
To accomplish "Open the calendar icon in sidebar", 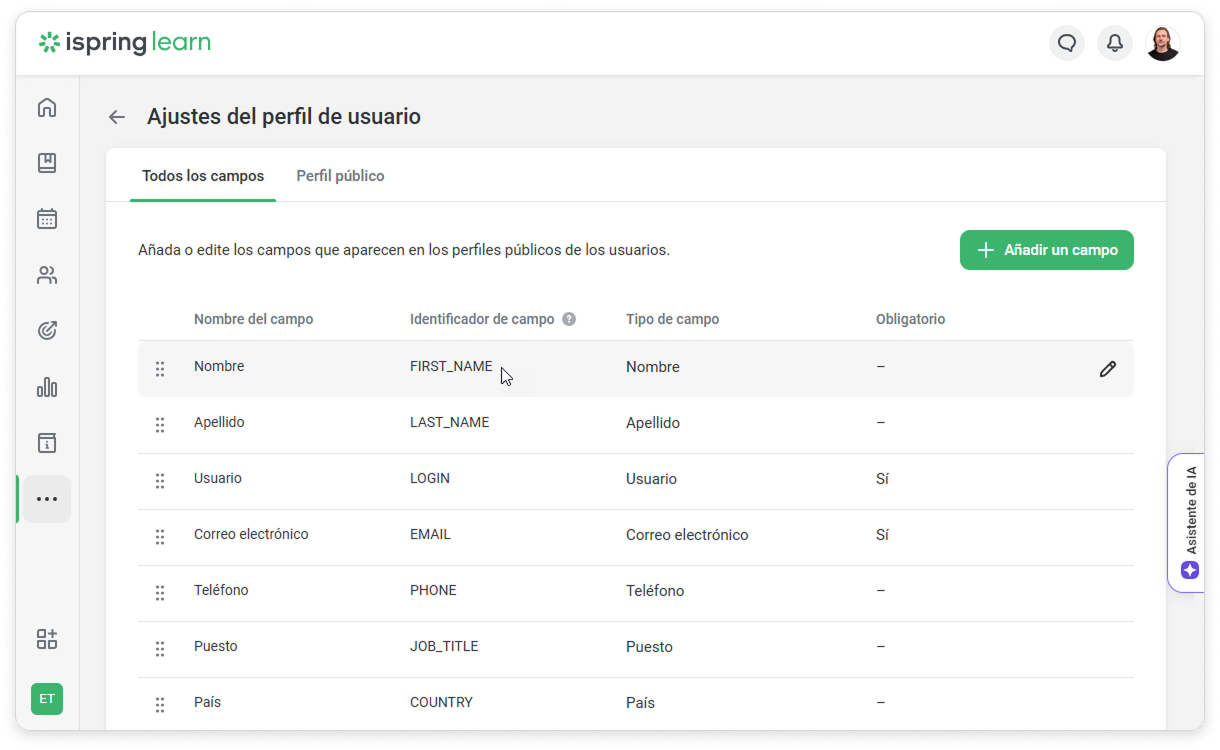I will (47, 219).
